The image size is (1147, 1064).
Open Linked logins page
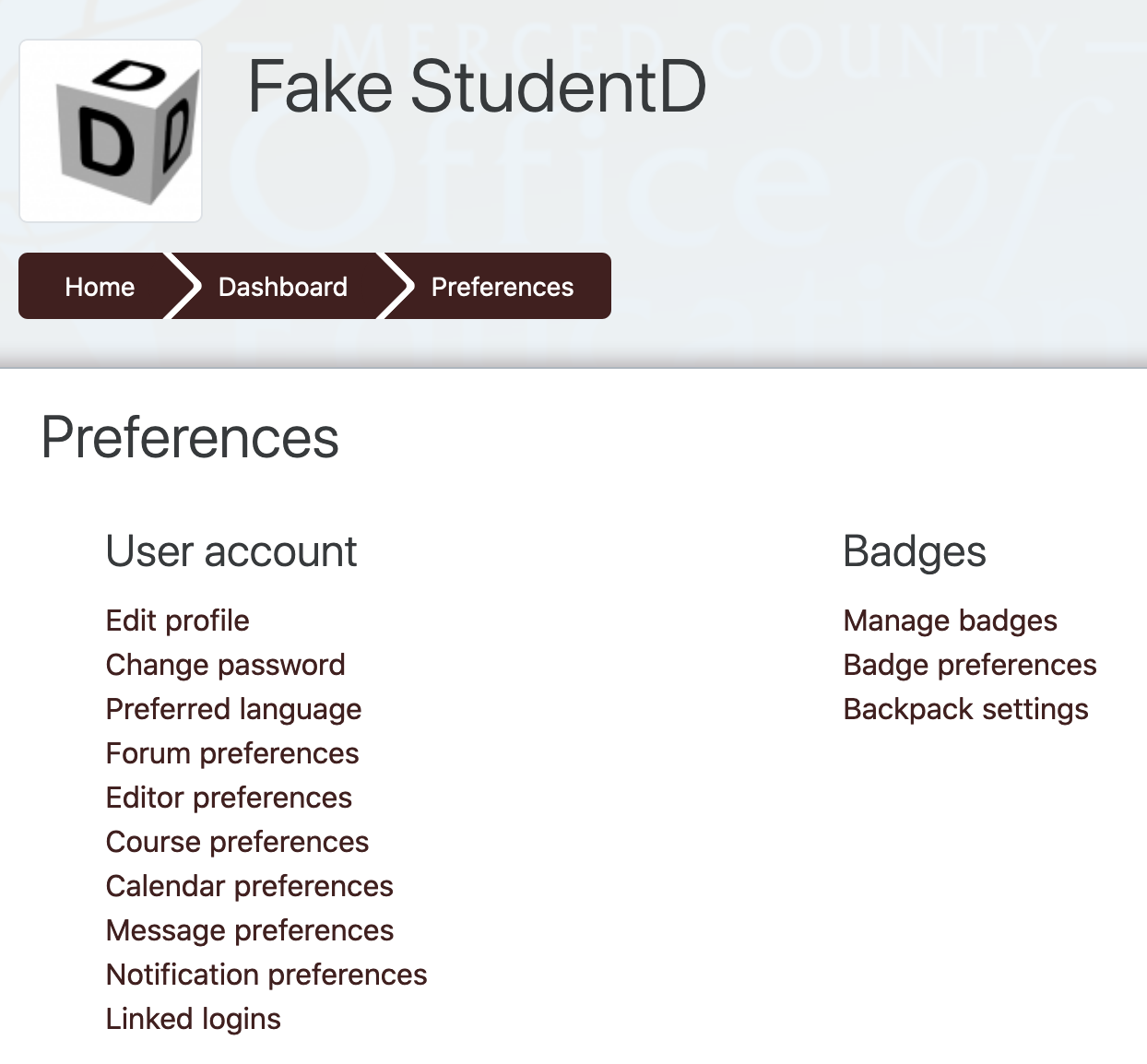coord(194,1019)
